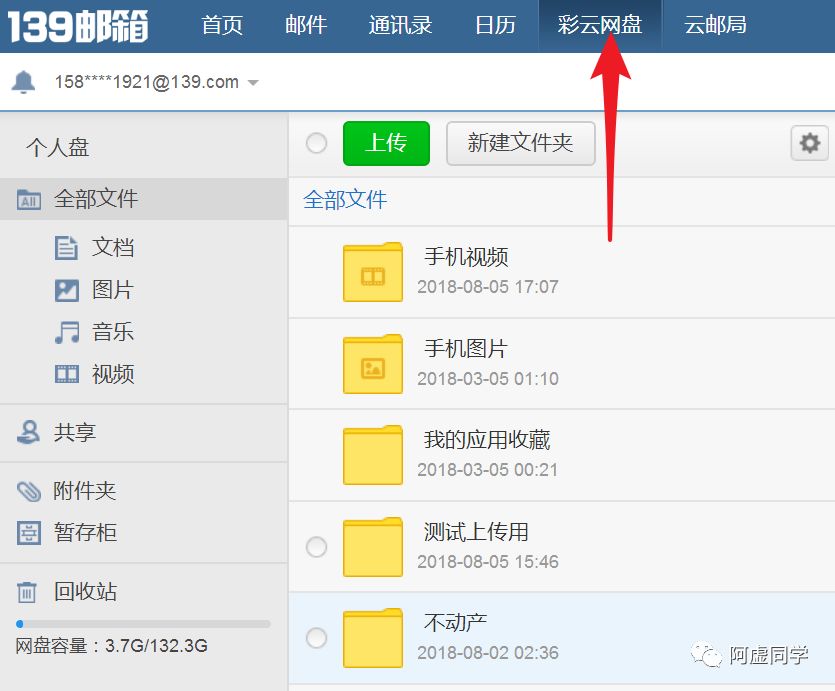Click the paperclip icon beside 附件夹
Viewport: 835px width, 691px height.
coord(29,491)
